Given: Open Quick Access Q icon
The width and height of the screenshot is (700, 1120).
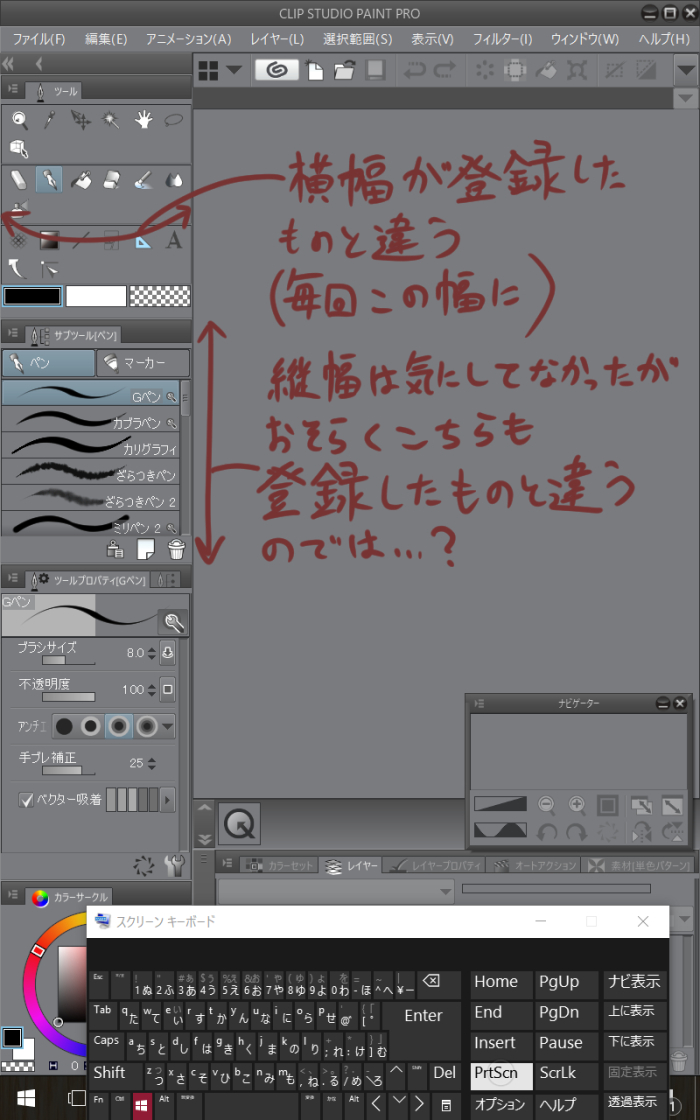Looking at the screenshot, I should tap(239, 824).
